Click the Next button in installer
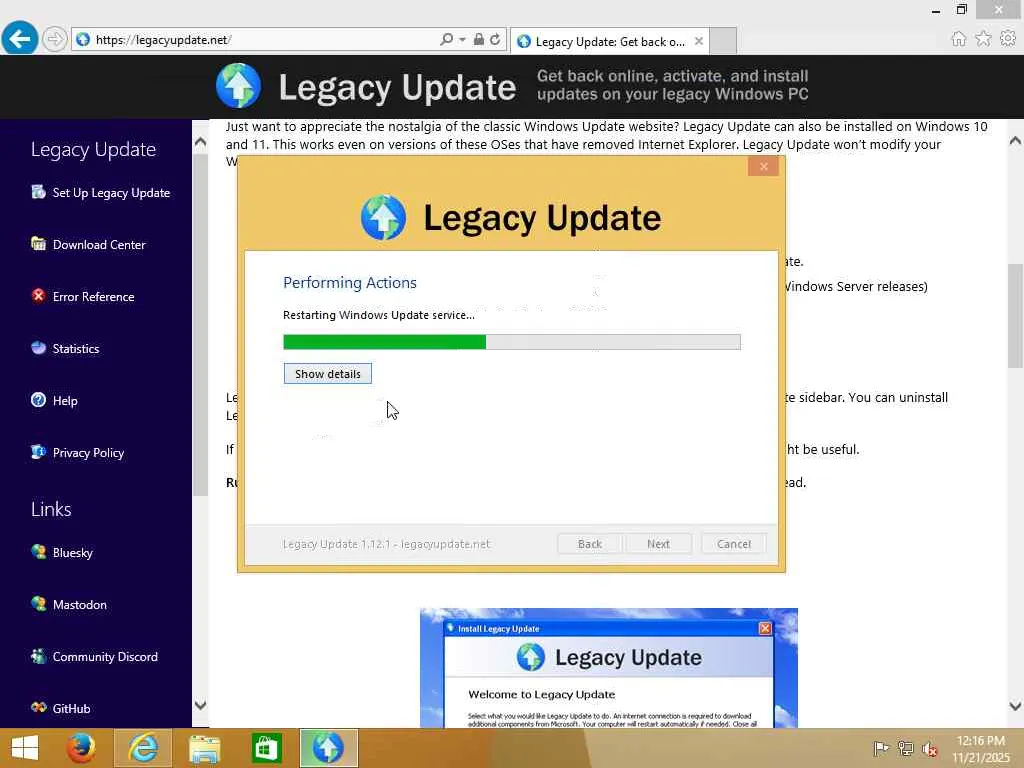This screenshot has width=1024, height=768. [658, 544]
